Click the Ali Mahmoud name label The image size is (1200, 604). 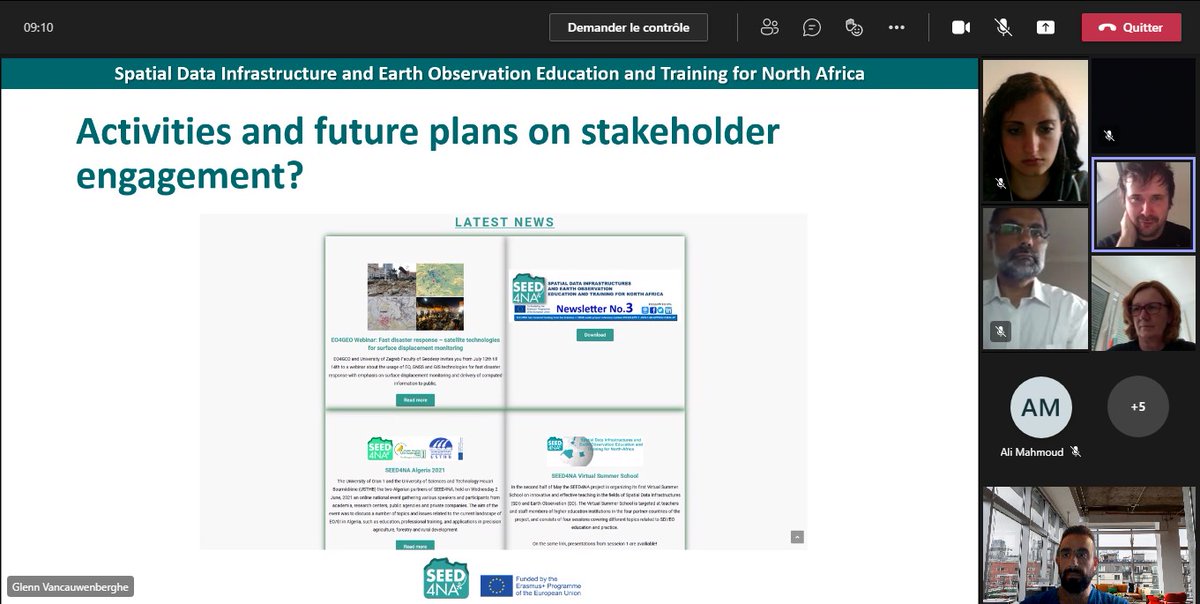click(x=1033, y=452)
